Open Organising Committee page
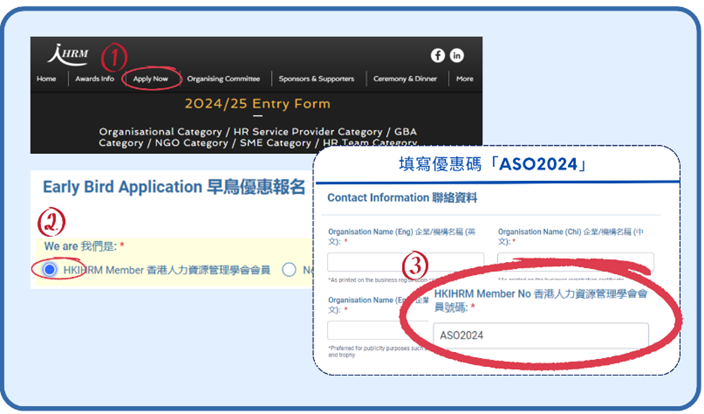The width and height of the screenshot is (704, 414). 224,79
